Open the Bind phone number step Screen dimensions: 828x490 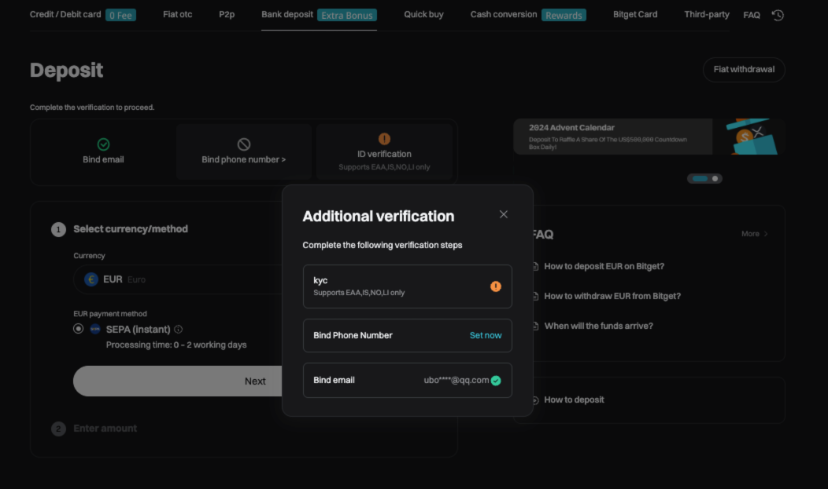(x=243, y=159)
